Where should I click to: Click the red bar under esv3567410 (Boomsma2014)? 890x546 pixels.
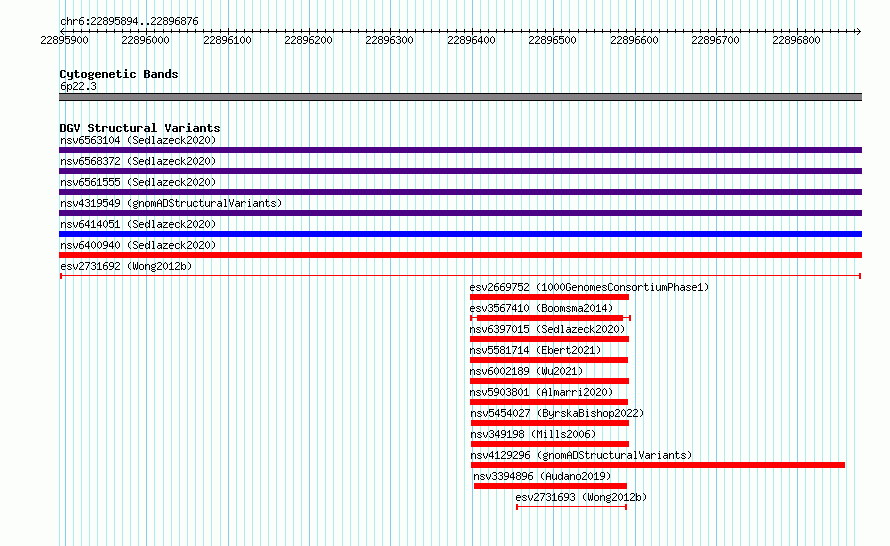pos(550,318)
